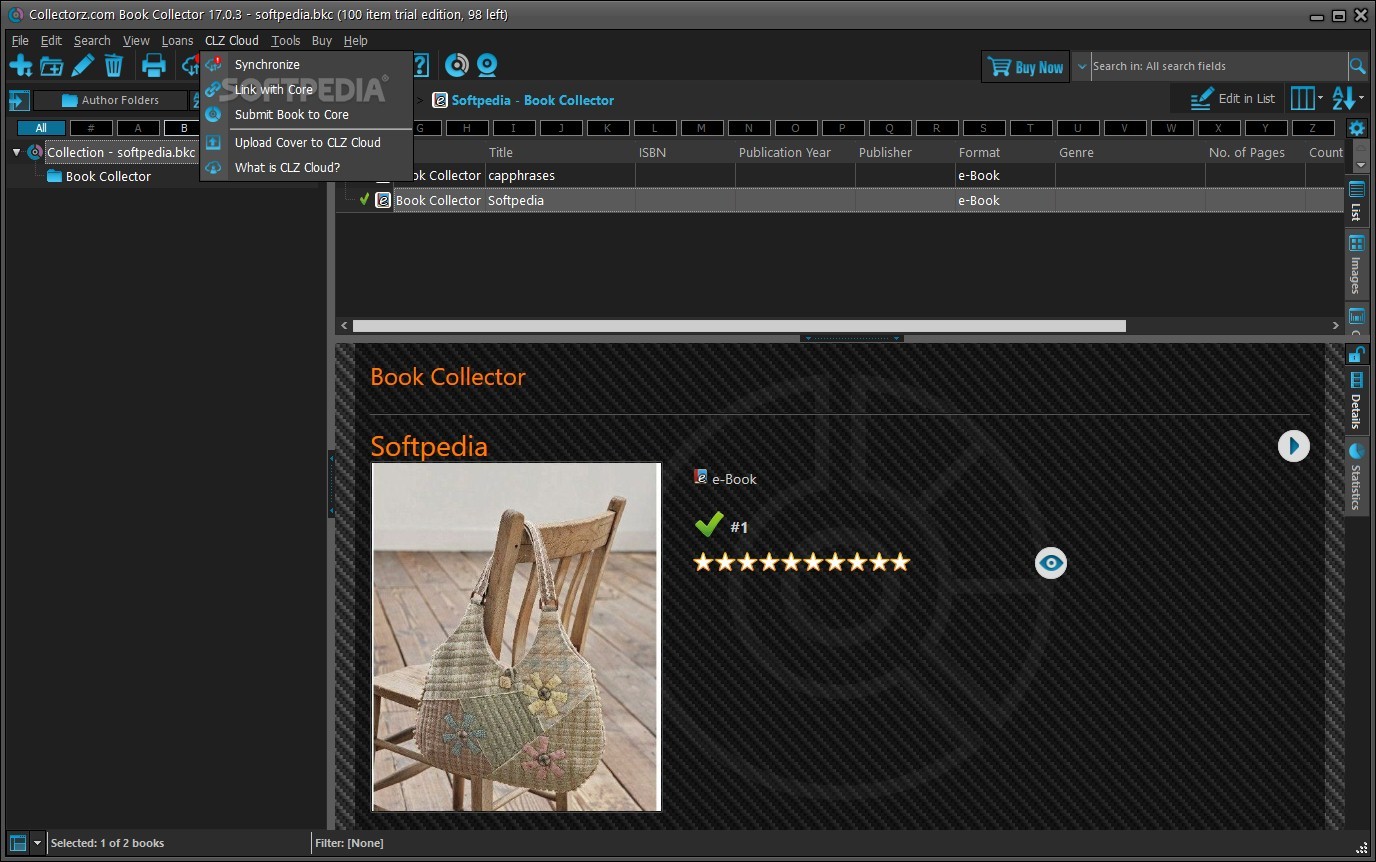
Task: Click the folder panel collapse arrow icon
Action: pyautogui.click(x=17, y=100)
